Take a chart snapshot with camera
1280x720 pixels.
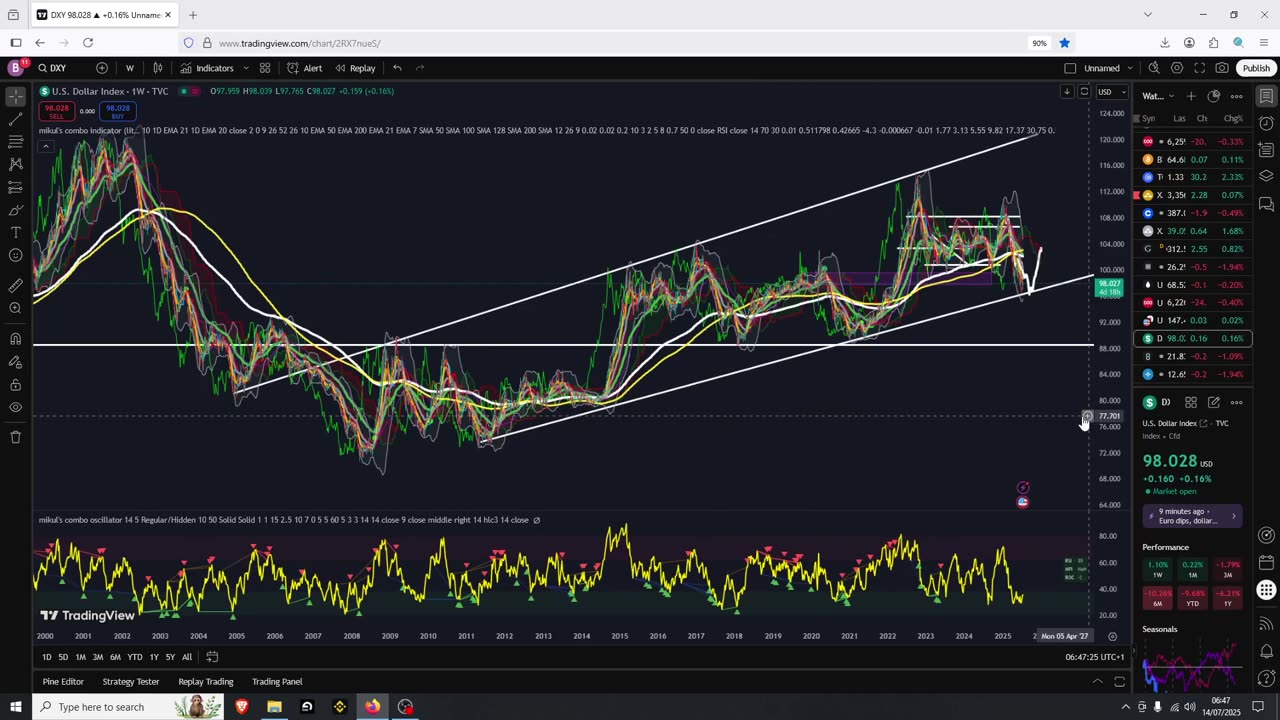point(1222,68)
